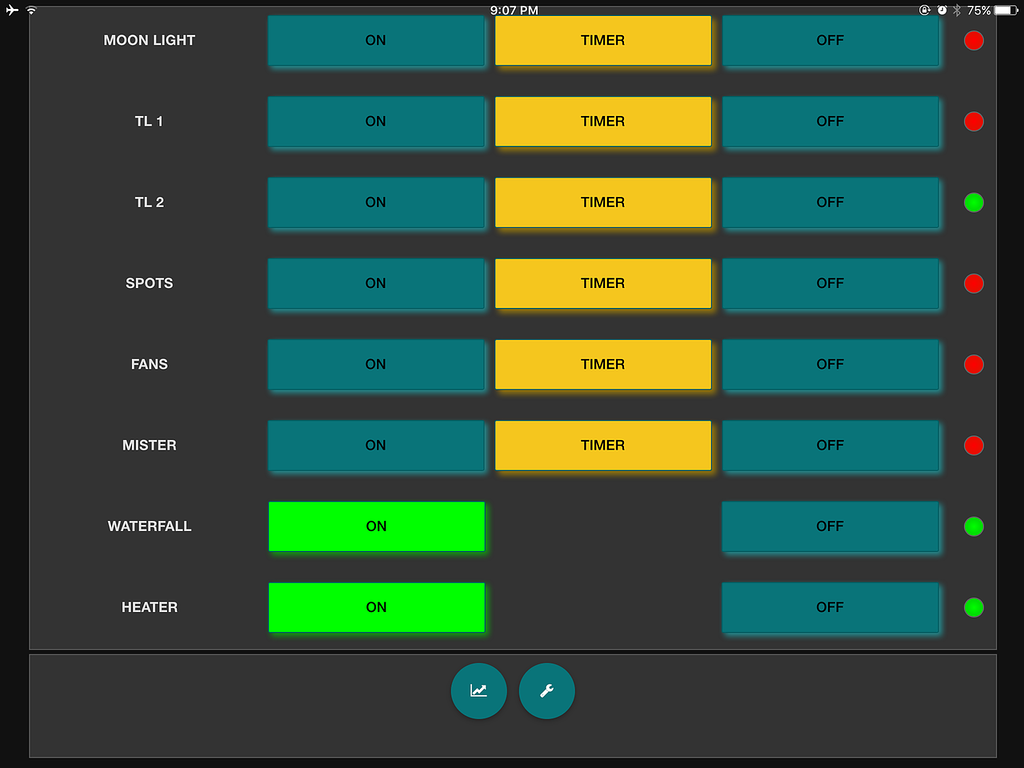Open the wrench settings icon button
Screen dimensions: 1024x768
coord(547,690)
